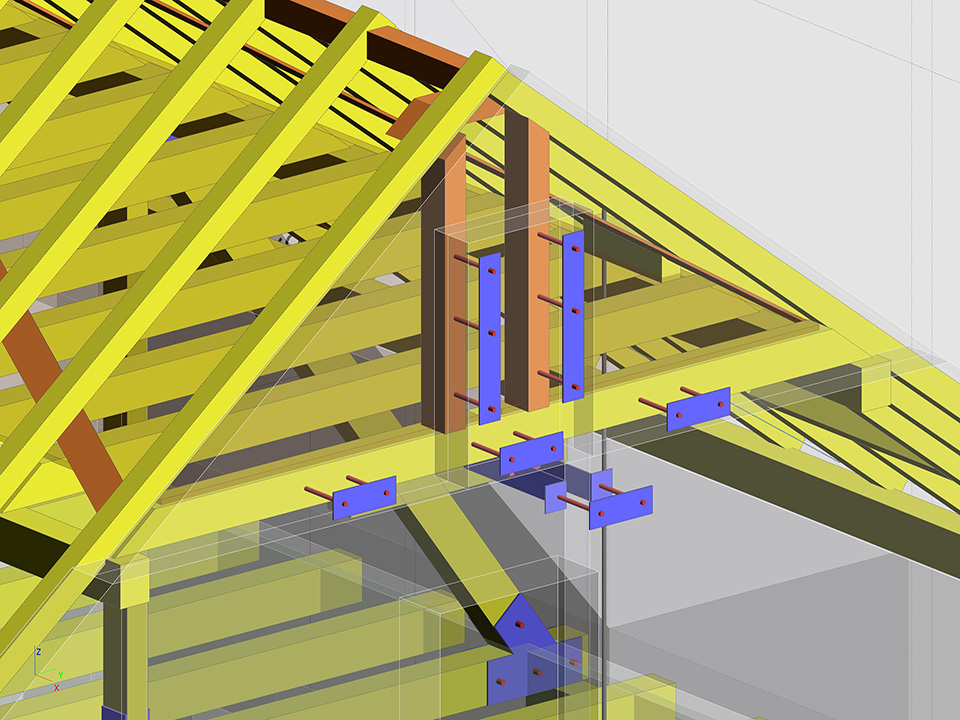
Task: Click the blue Z axis label
Action: coord(38,652)
